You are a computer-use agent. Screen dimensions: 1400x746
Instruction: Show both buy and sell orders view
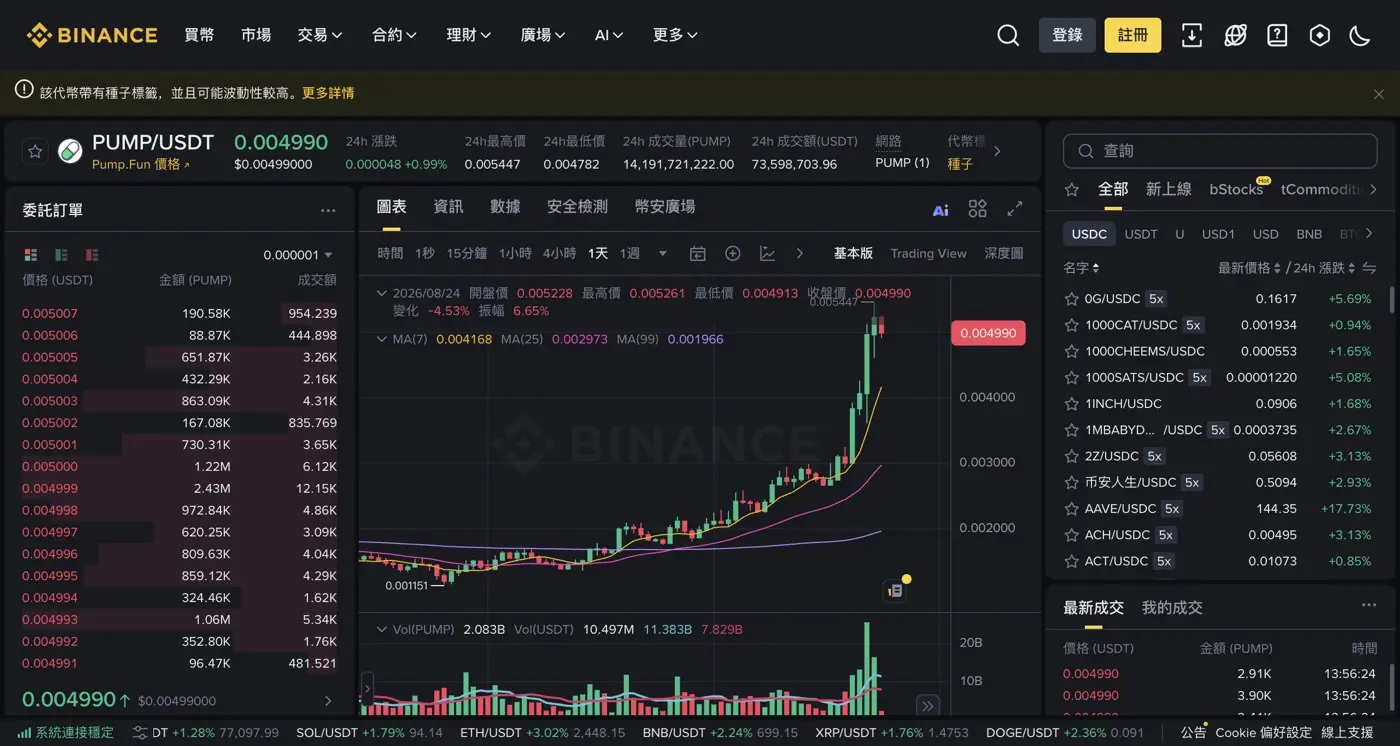[31, 255]
